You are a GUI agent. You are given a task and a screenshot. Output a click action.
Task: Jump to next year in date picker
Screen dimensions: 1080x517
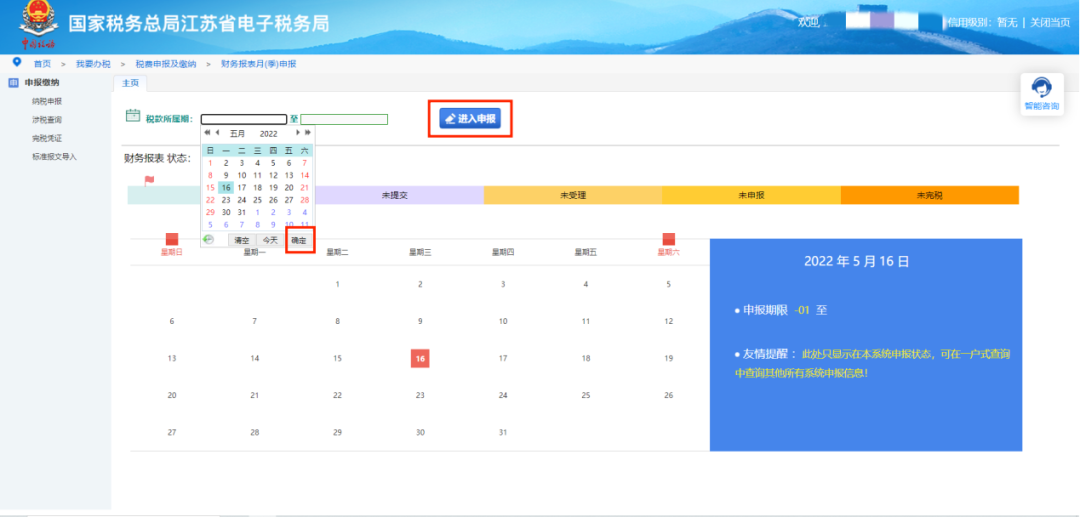[308, 132]
